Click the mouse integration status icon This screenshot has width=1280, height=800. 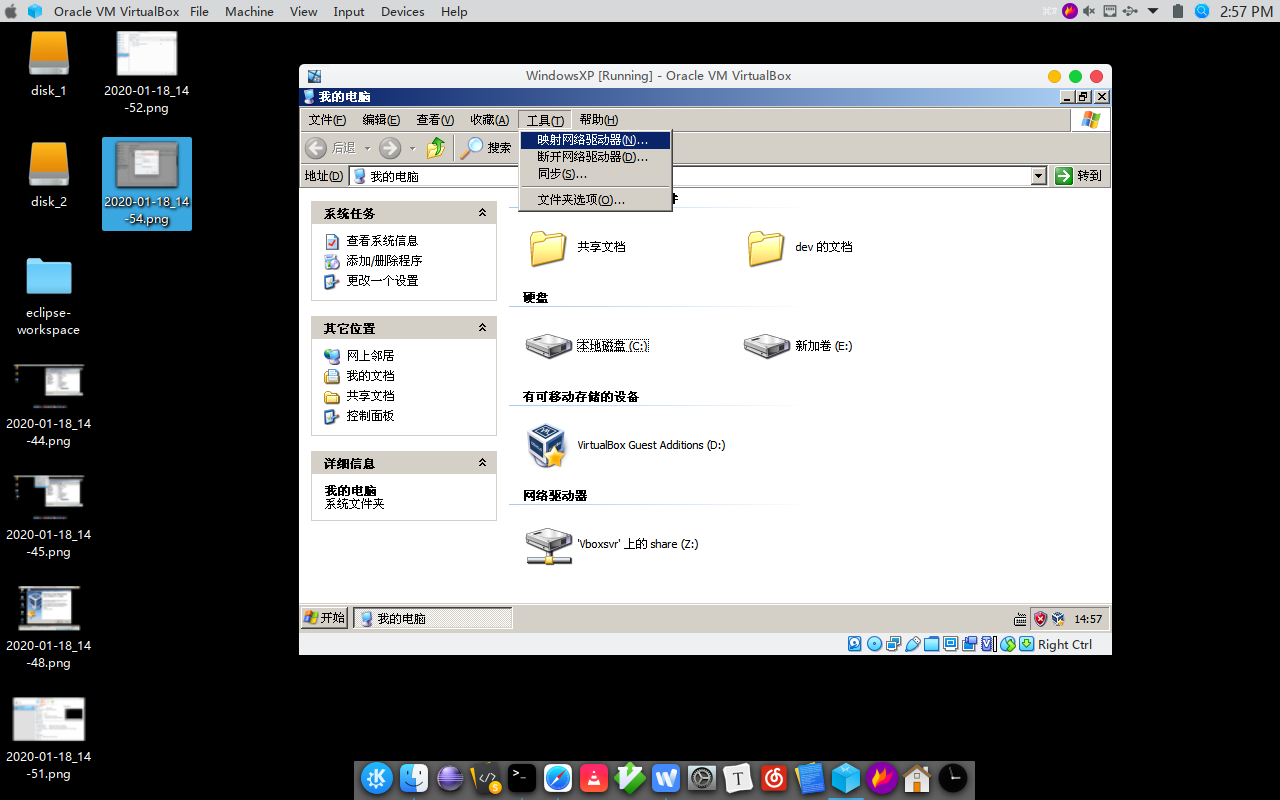[1008, 644]
